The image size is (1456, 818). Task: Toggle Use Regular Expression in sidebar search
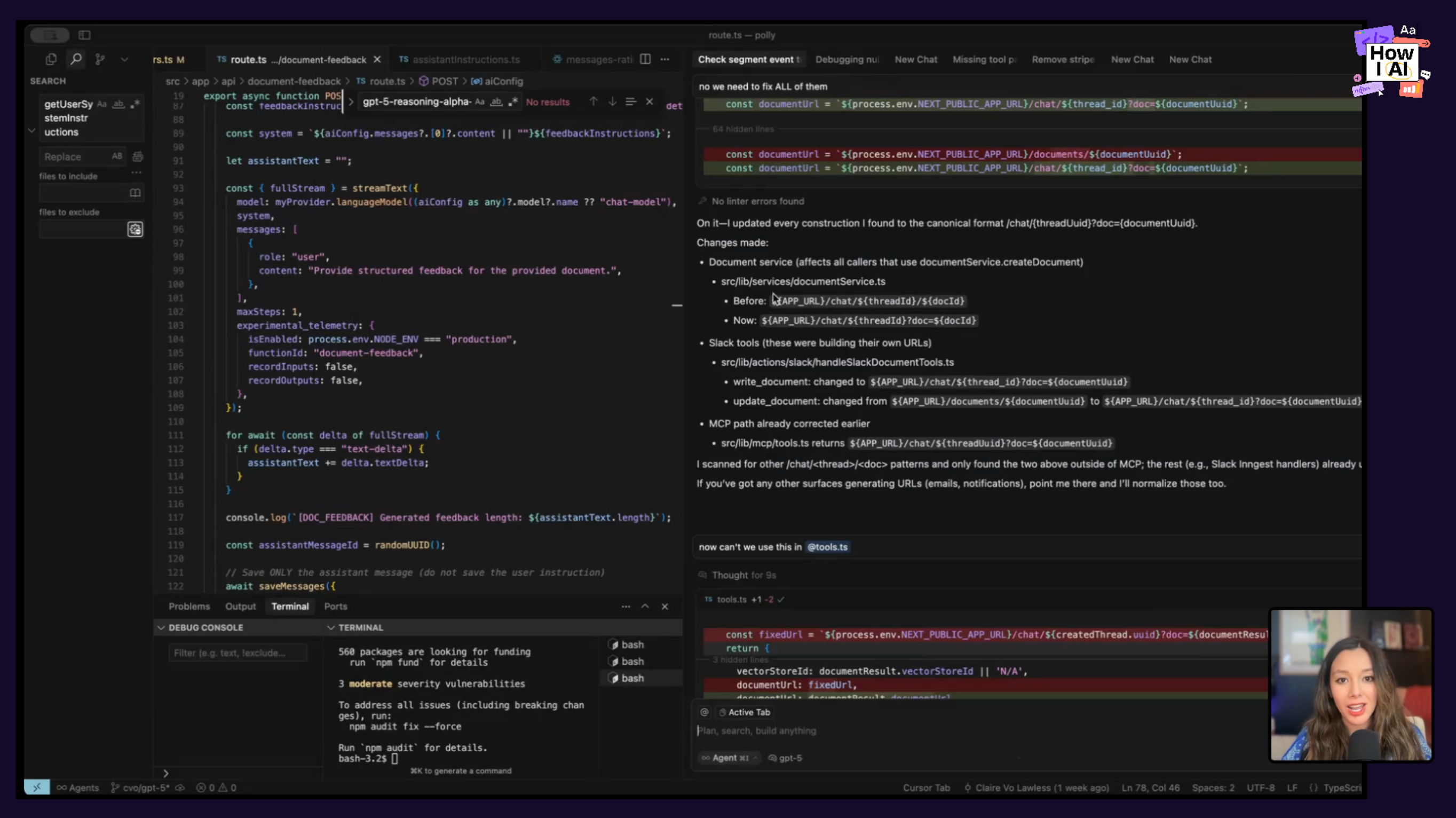(x=135, y=104)
